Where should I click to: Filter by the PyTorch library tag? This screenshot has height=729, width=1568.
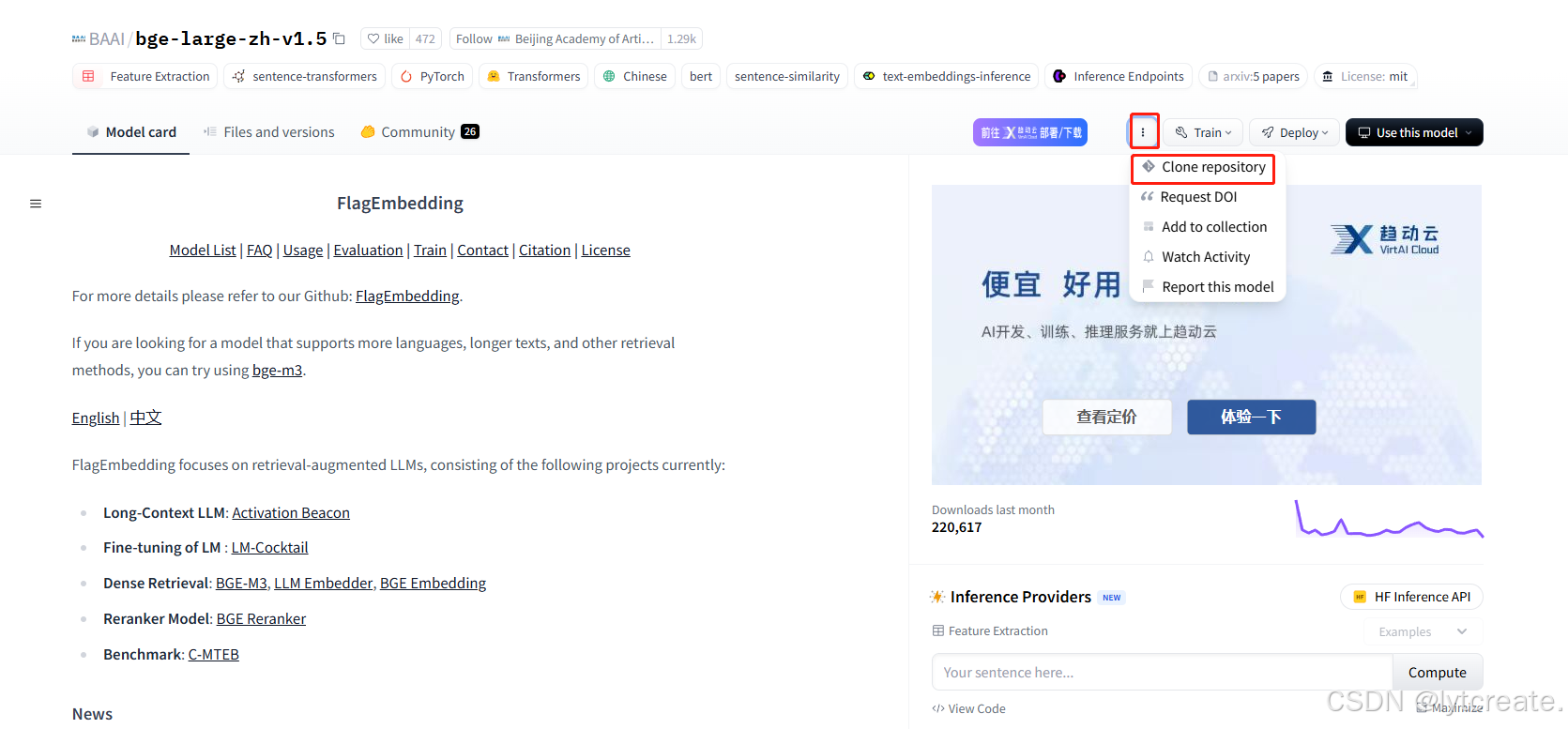tap(432, 76)
